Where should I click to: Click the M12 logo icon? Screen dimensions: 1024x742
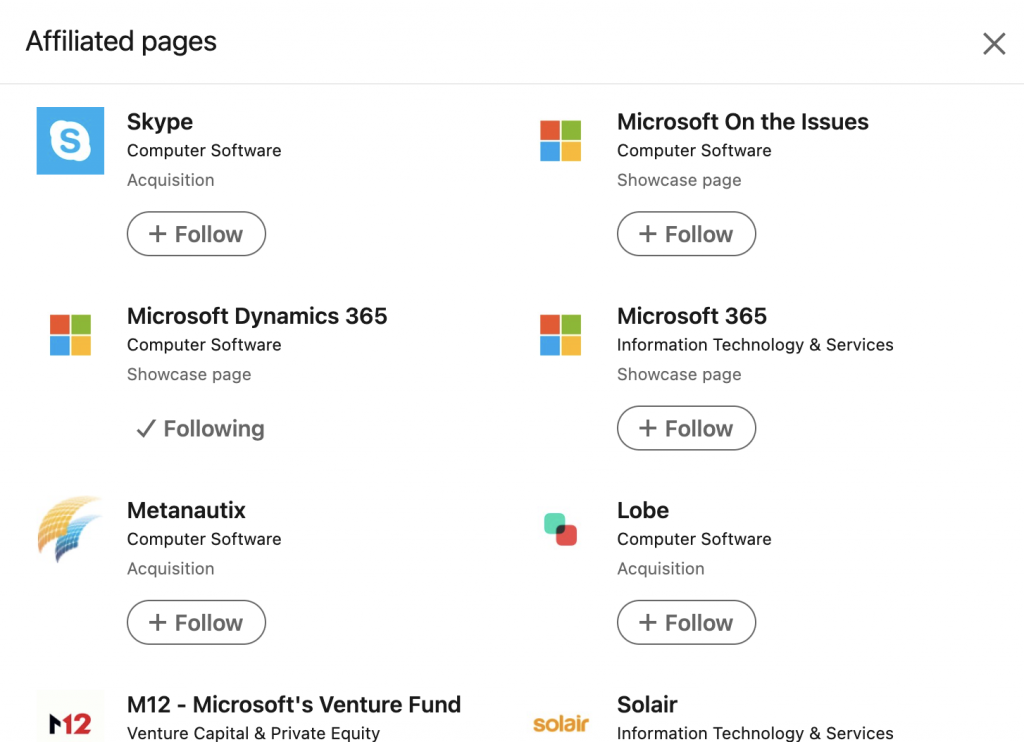point(70,718)
